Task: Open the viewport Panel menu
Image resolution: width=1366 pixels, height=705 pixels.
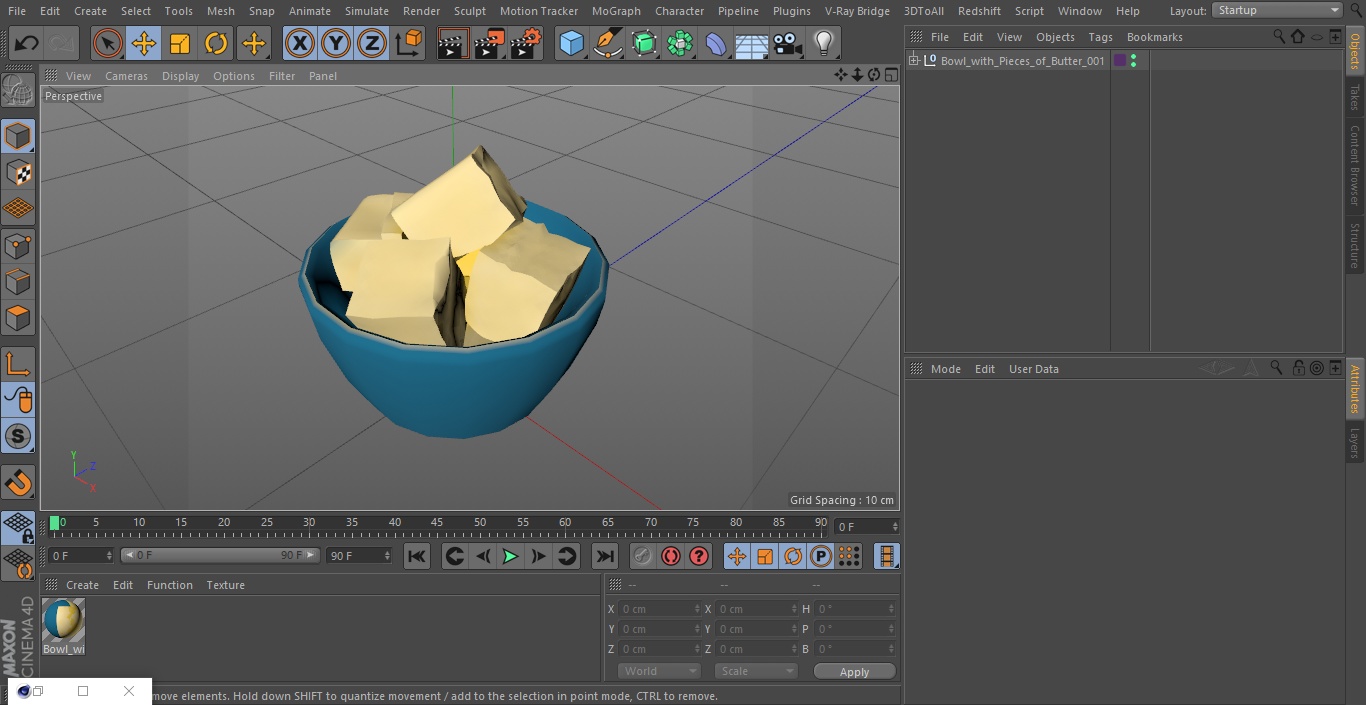Action: click(x=323, y=76)
